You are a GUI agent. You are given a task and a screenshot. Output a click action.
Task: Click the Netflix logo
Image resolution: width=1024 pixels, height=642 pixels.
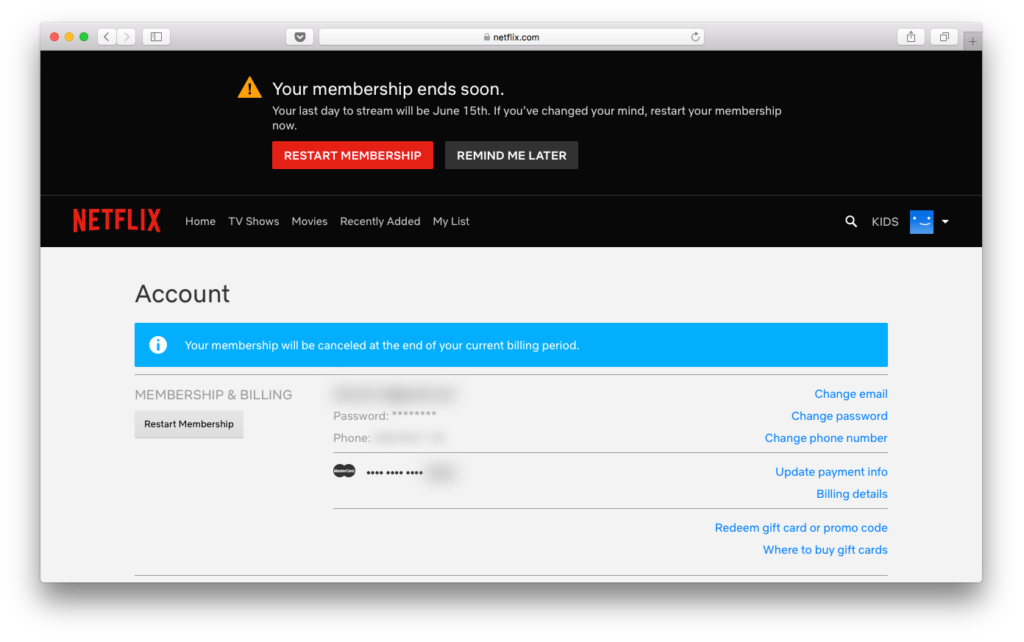coord(116,221)
